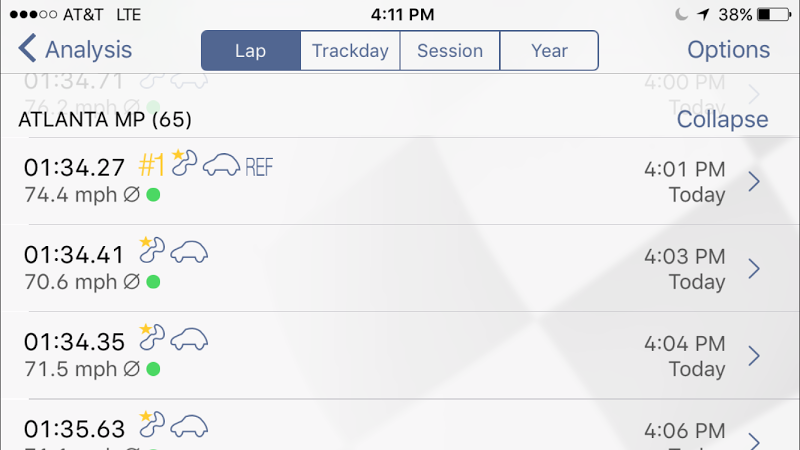
Task: Tap green status dot beside 74.4 mph
Action: (x=153, y=194)
